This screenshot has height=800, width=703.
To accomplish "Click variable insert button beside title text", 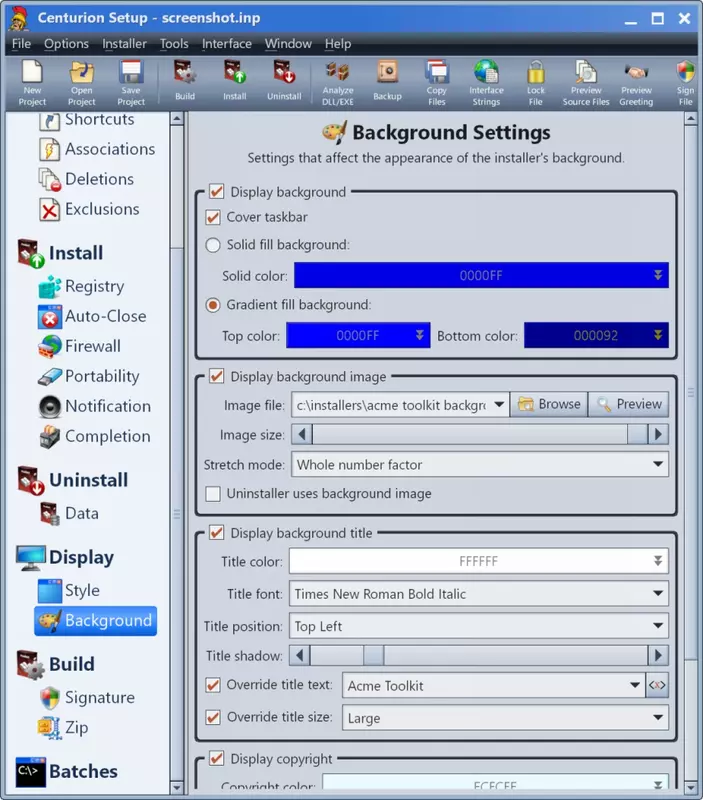I will (x=657, y=685).
